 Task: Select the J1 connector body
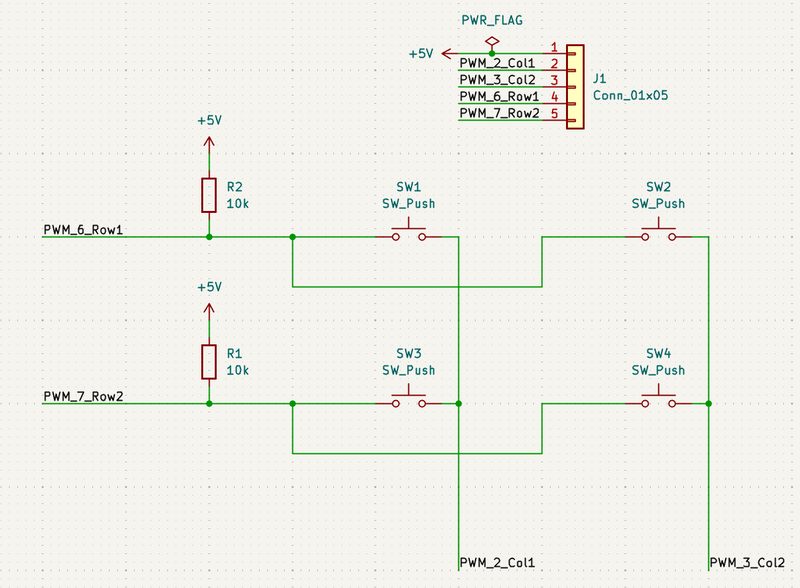pos(575,87)
